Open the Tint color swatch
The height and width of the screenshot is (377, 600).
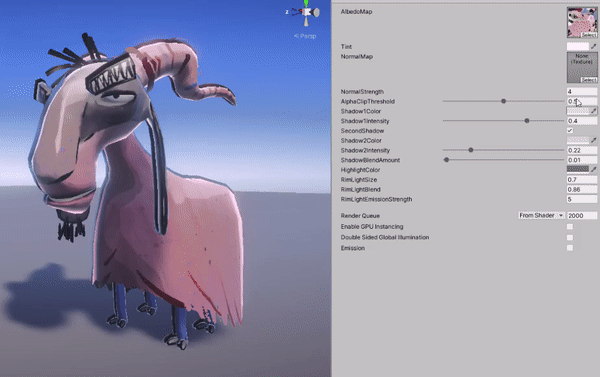pos(578,46)
